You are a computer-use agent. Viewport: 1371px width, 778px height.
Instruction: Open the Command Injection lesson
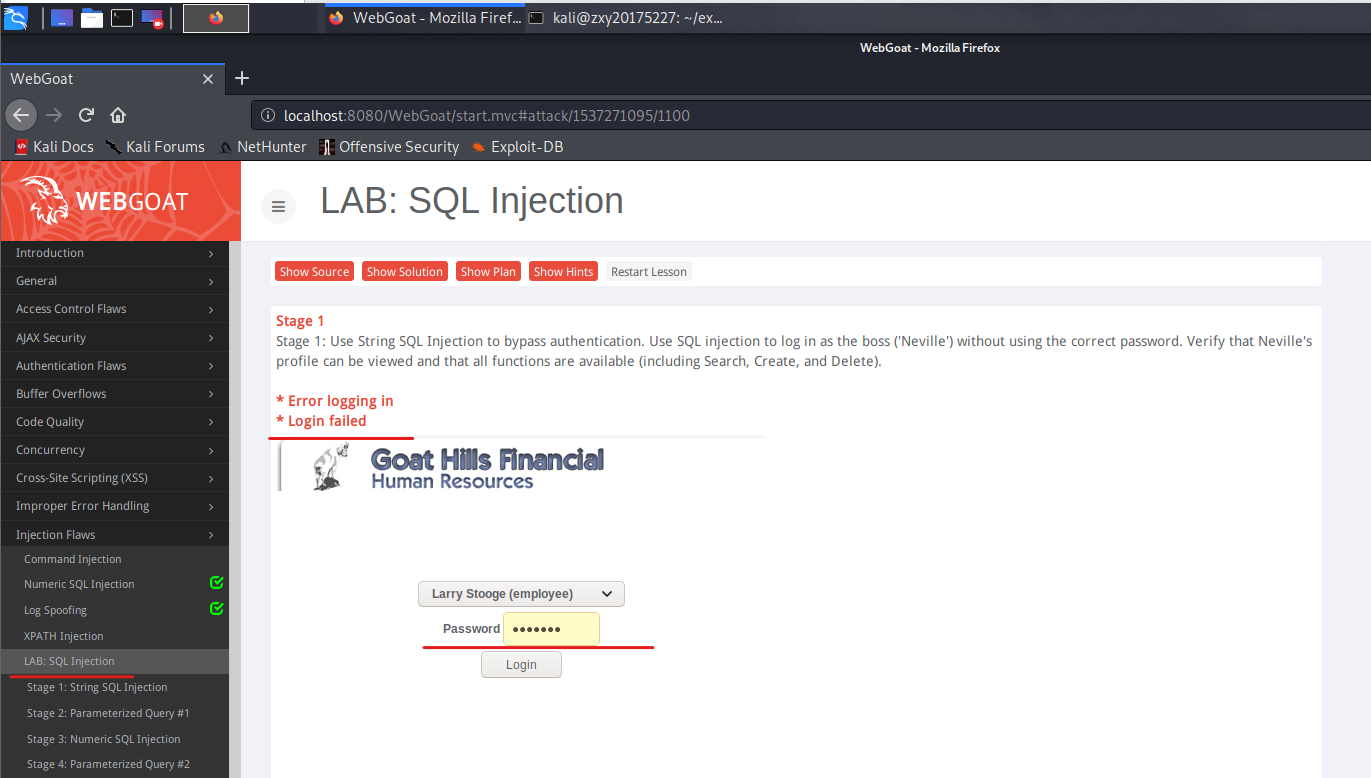73,559
